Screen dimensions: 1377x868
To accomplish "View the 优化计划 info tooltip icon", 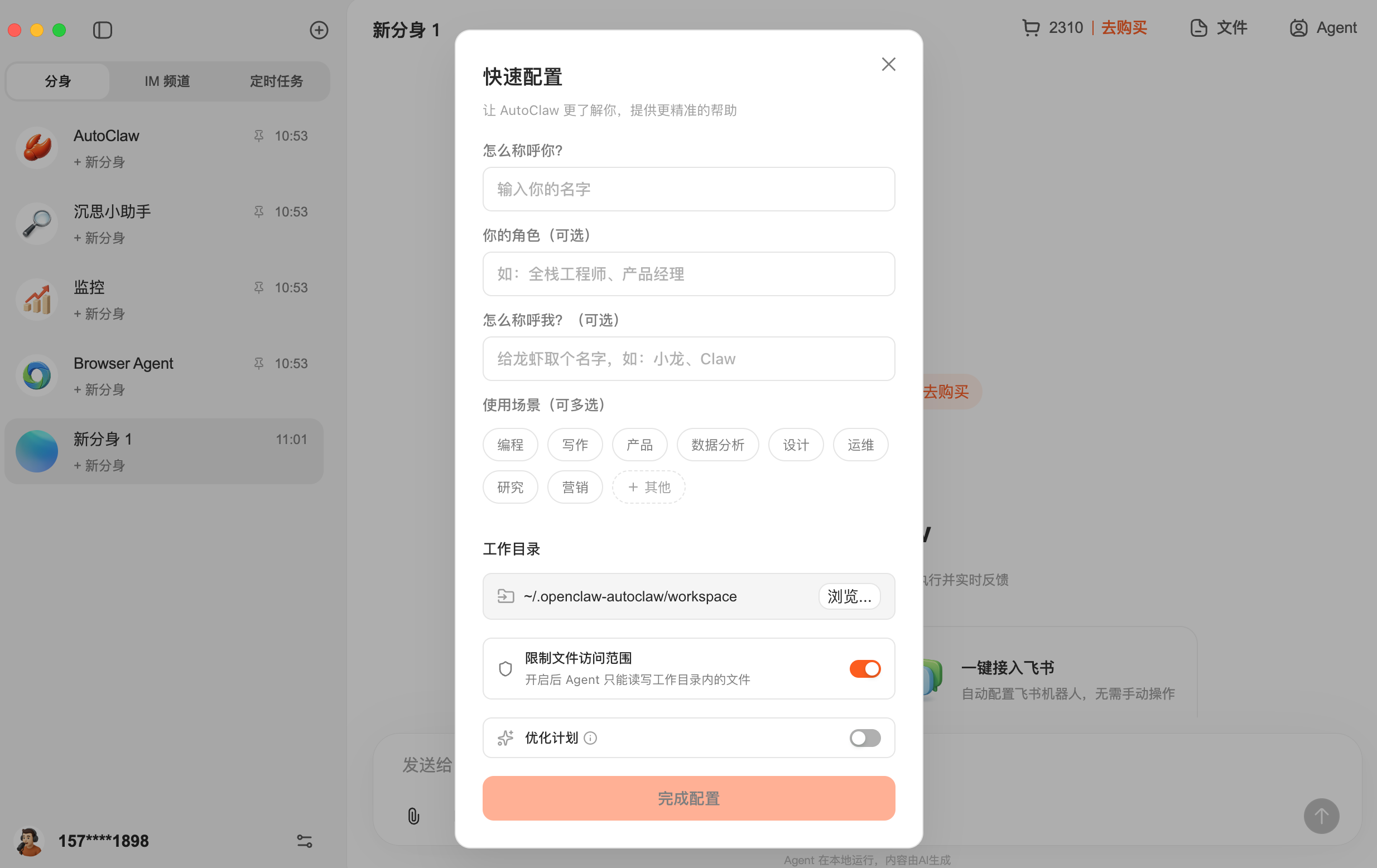I will click(x=590, y=738).
